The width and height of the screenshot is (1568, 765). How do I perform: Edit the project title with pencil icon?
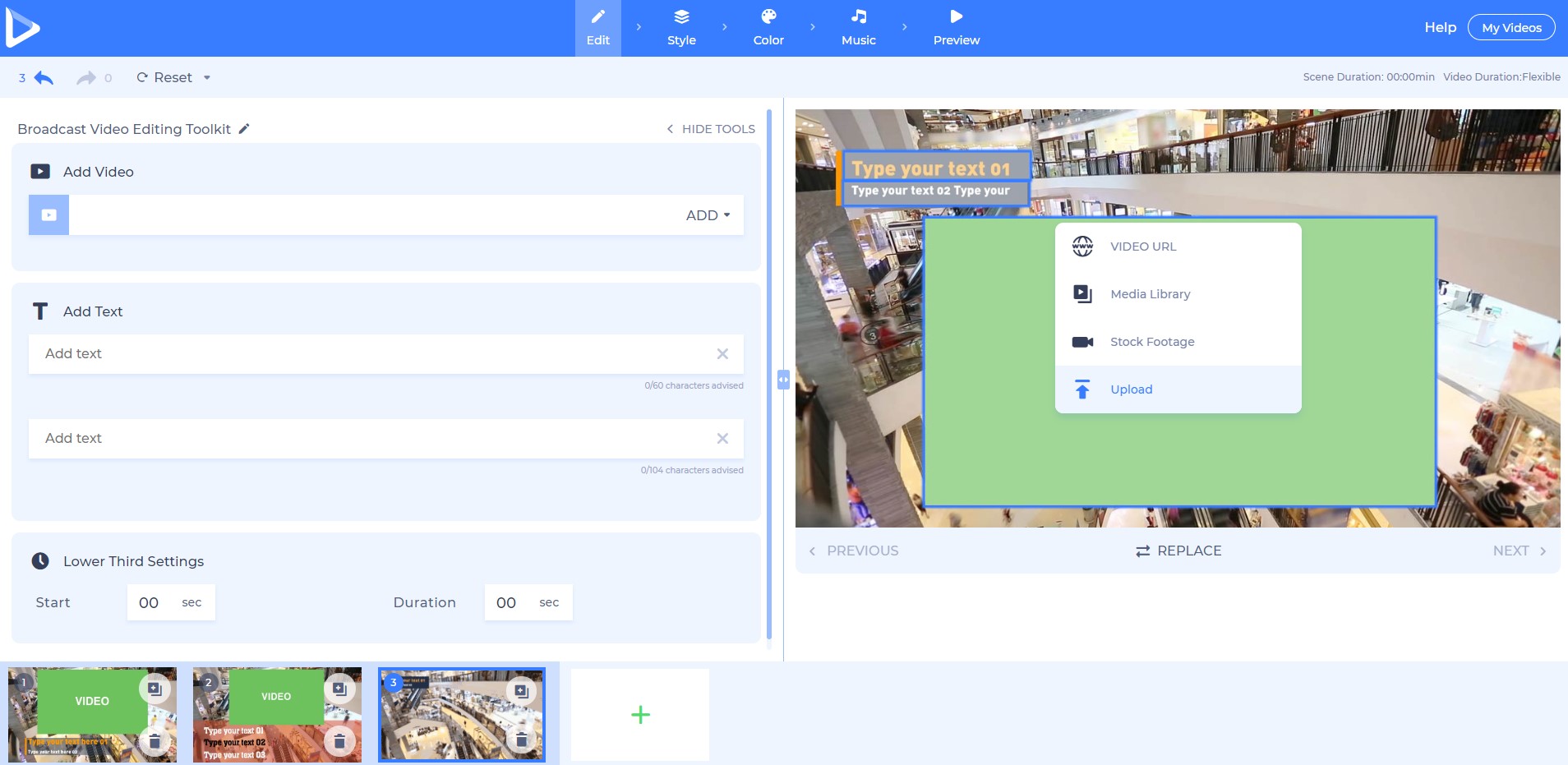pos(244,129)
